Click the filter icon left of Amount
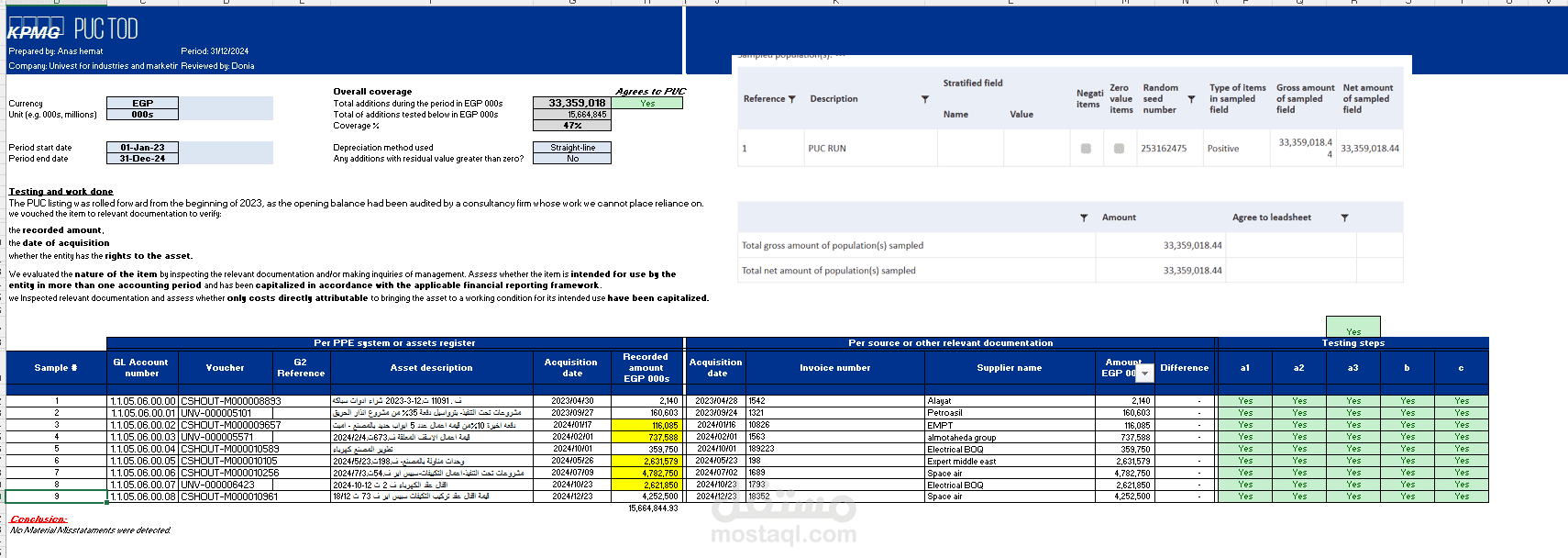The image size is (1568, 558). [x=1084, y=218]
